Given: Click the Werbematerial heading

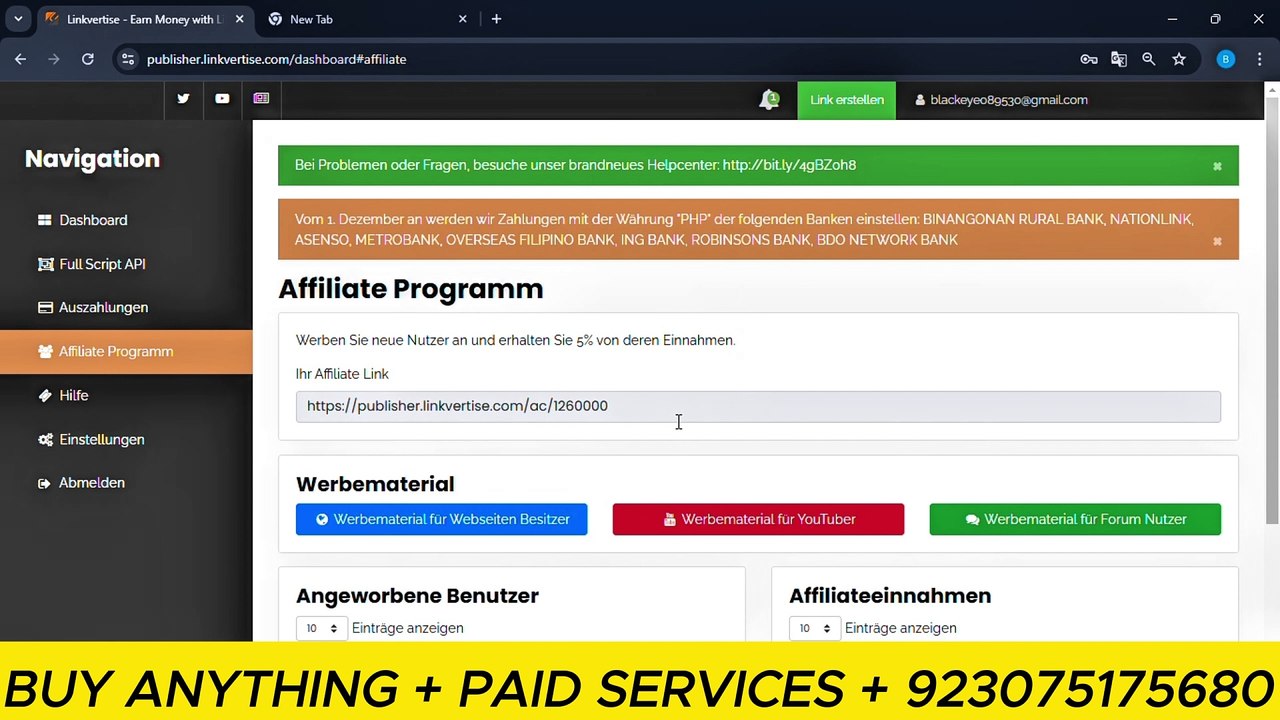Looking at the screenshot, I should (x=375, y=484).
